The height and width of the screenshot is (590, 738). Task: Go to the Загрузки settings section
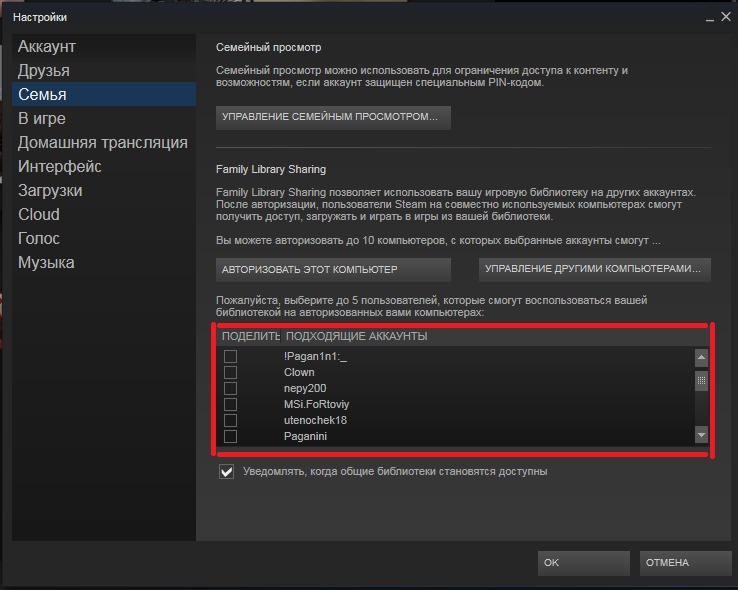[104, 190]
